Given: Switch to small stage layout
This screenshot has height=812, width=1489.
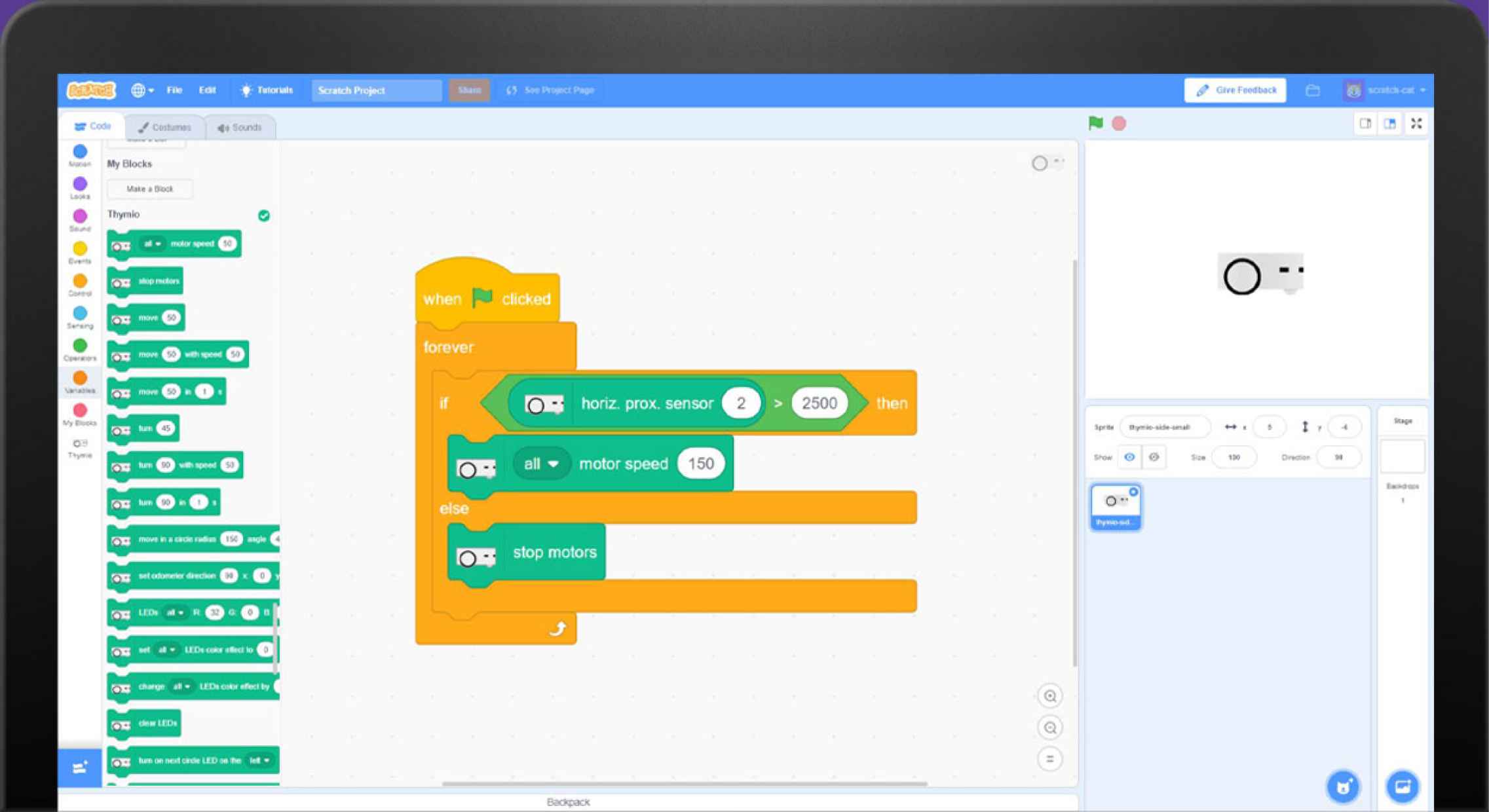Looking at the screenshot, I should (x=1365, y=124).
